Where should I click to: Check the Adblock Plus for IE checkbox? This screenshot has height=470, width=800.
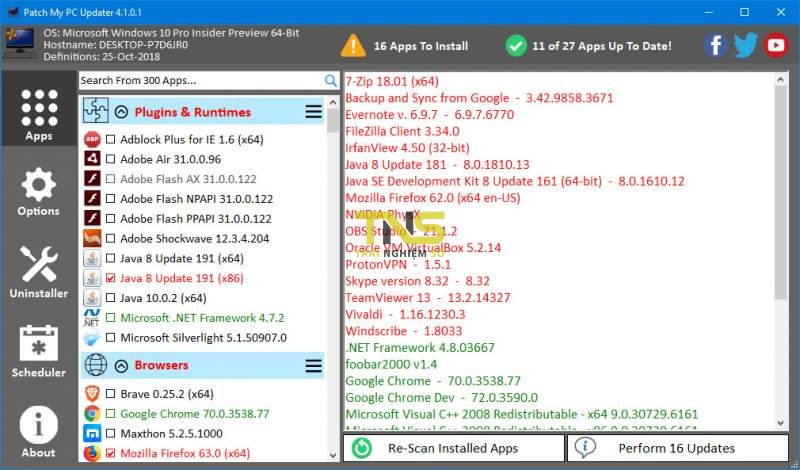tap(110, 139)
